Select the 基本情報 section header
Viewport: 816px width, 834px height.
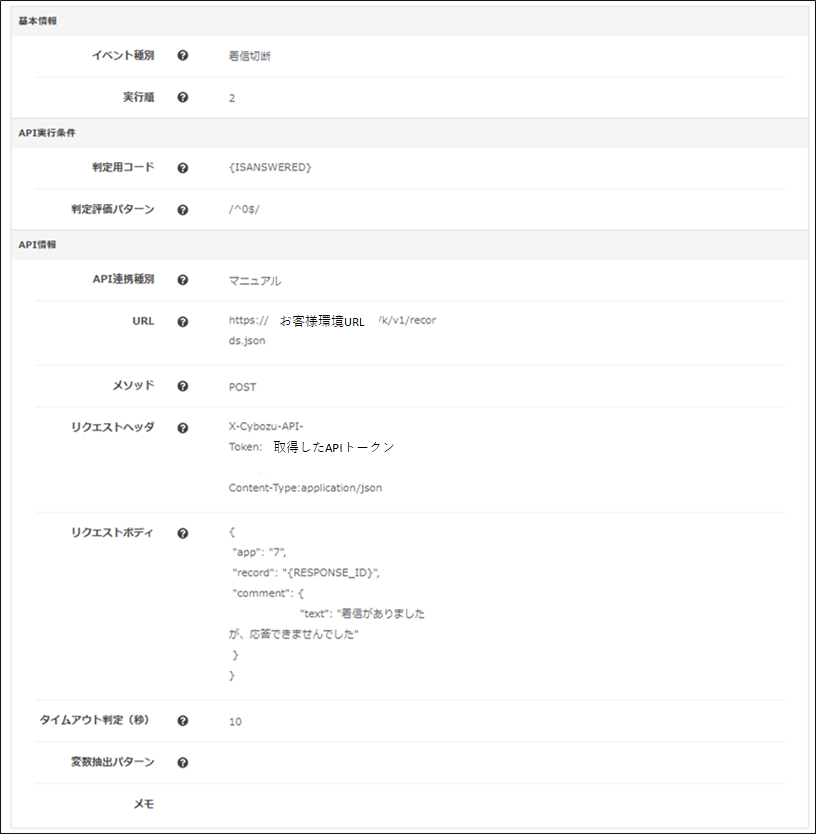38,21
